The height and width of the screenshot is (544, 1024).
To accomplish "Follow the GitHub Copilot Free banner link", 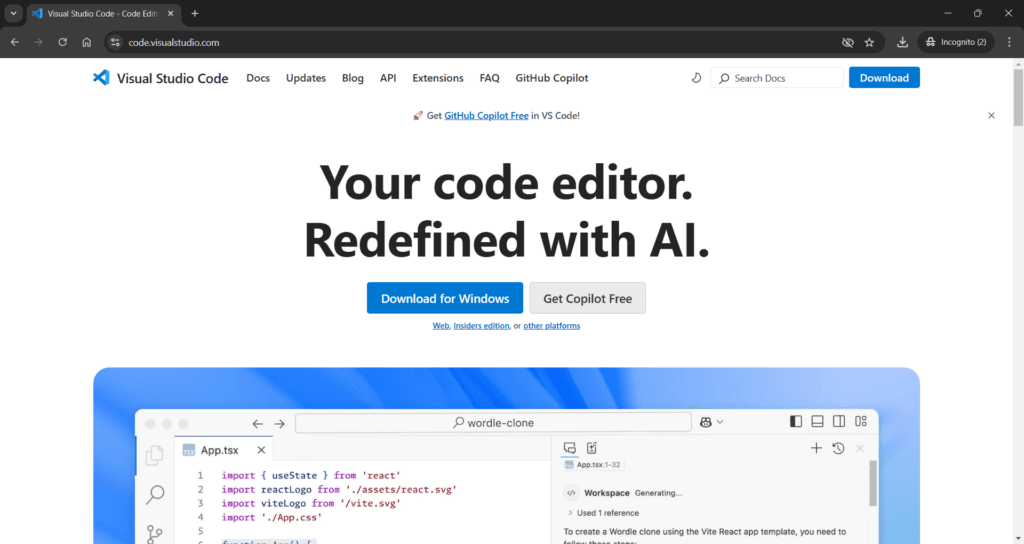I will [x=486, y=116].
